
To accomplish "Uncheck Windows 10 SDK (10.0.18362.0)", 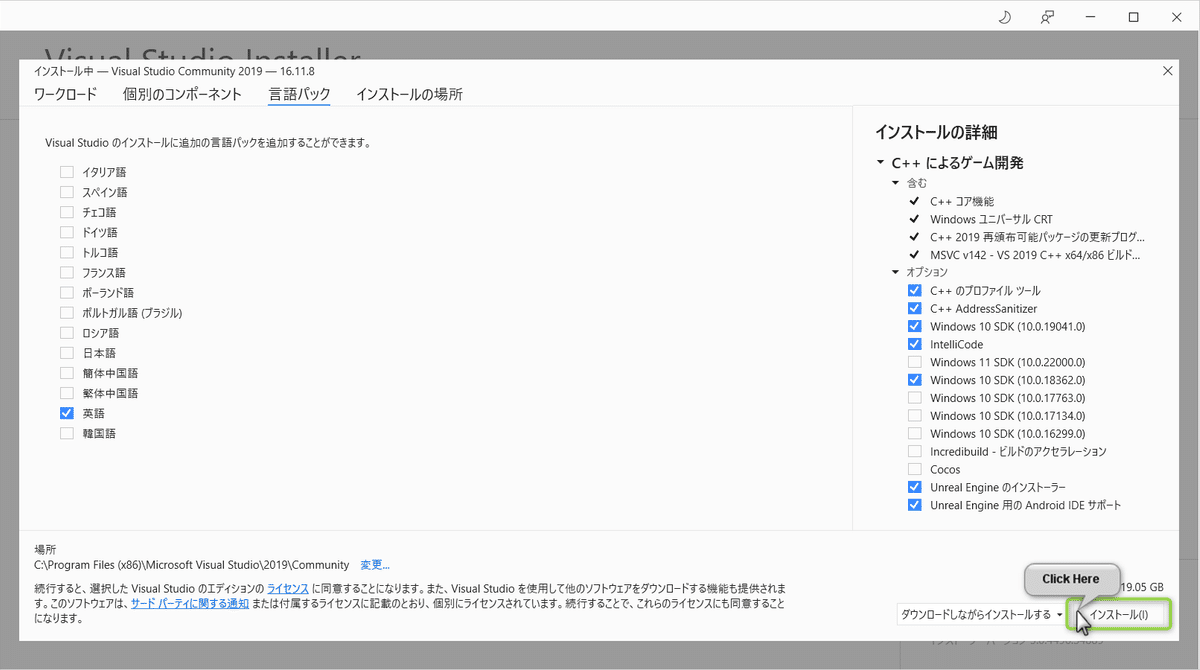I will [914, 380].
